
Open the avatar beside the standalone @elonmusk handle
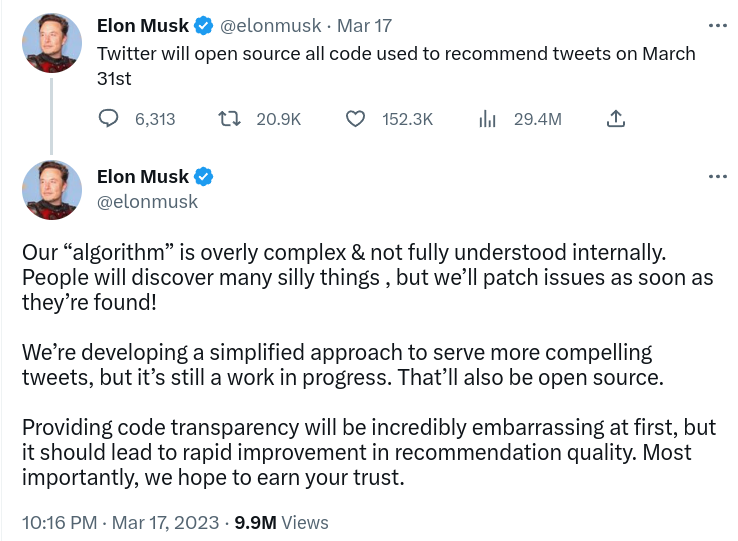coord(52,190)
